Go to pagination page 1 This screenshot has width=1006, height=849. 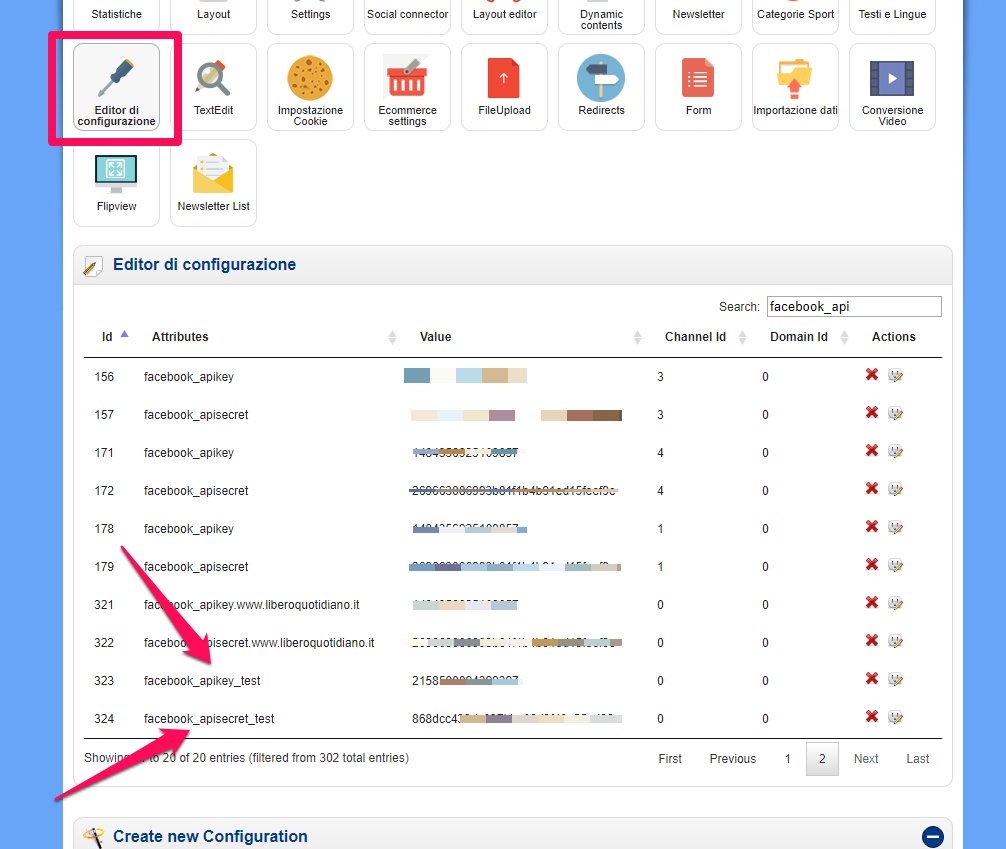click(787, 759)
